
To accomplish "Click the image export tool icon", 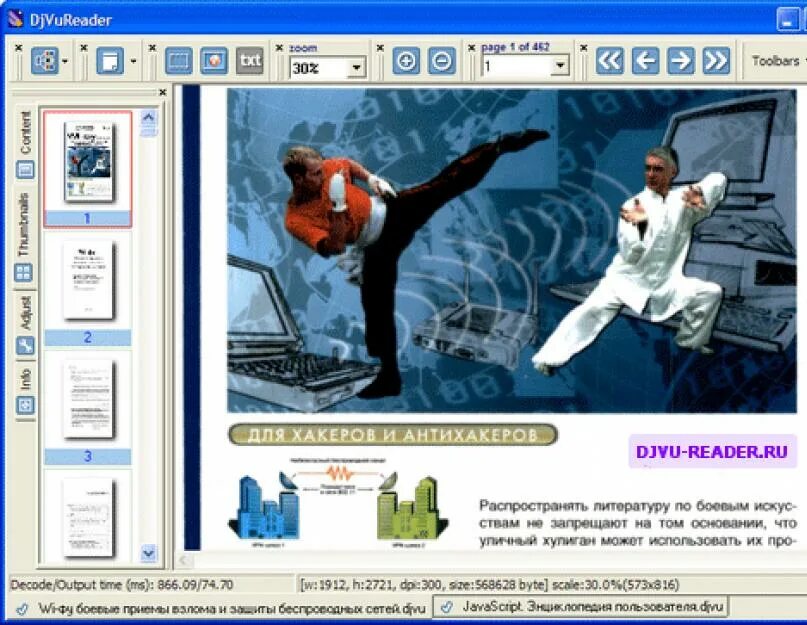I will click(x=214, y=61).
